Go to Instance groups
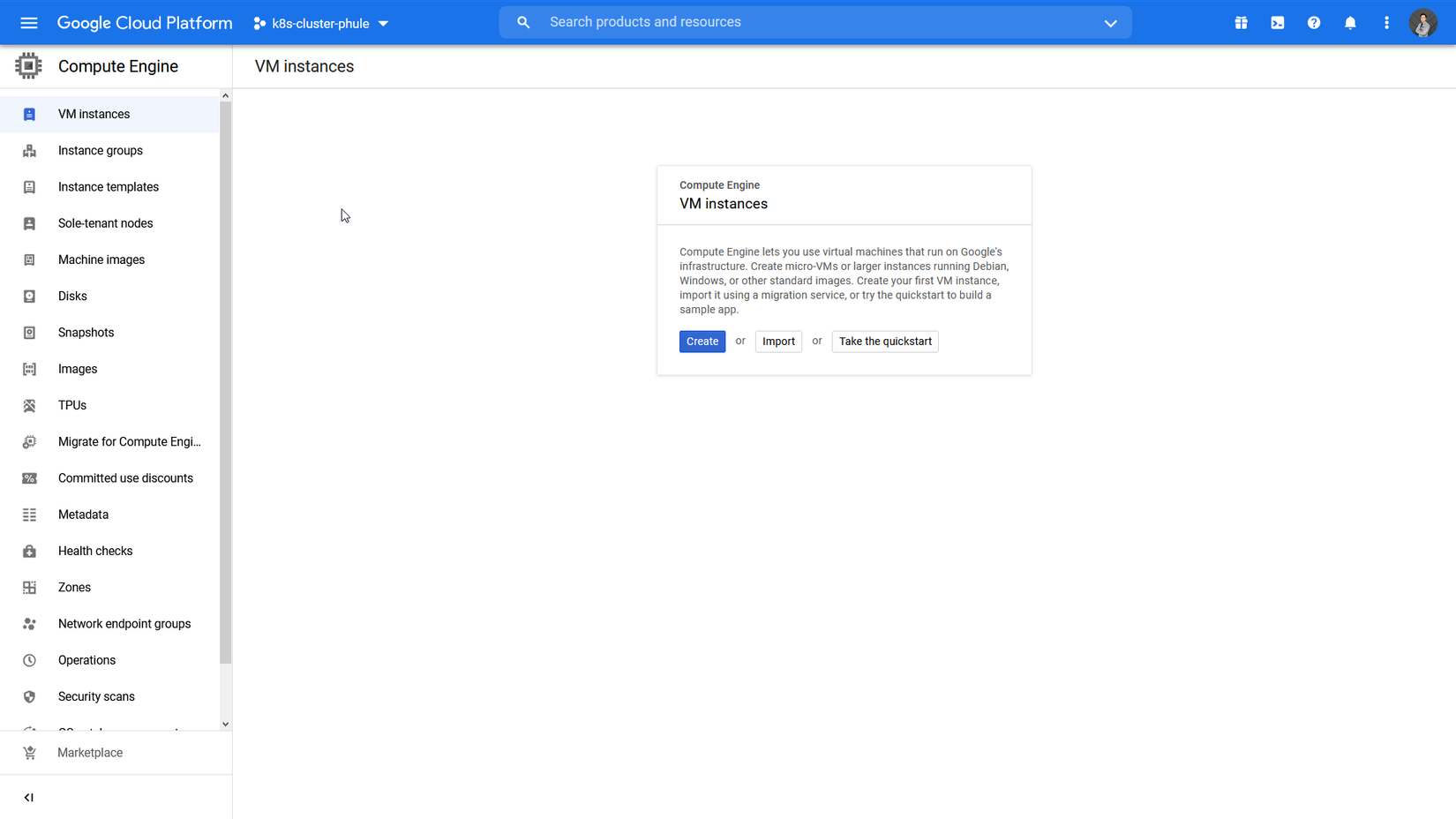1456x819 pixels. coord(109,151)
